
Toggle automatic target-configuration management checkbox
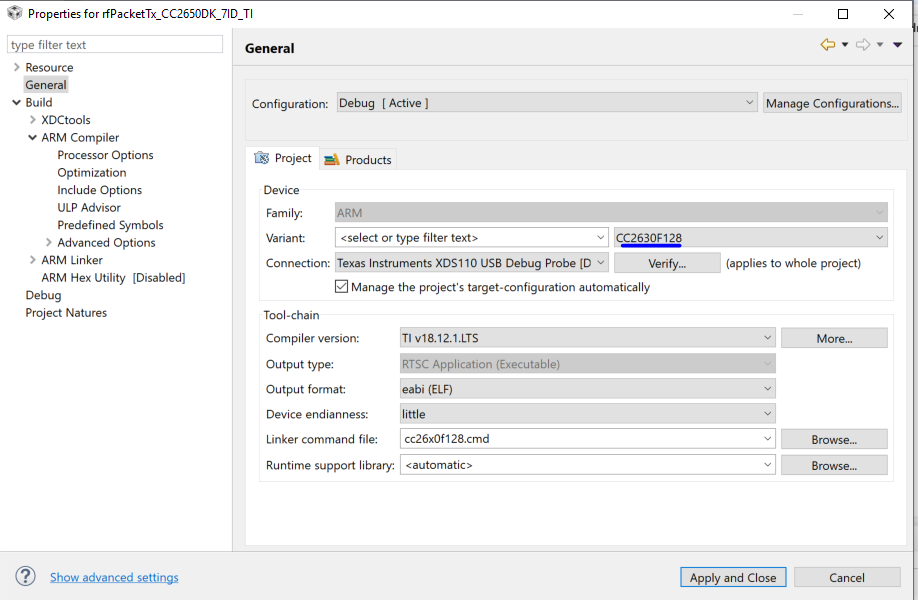coord(342,287)
